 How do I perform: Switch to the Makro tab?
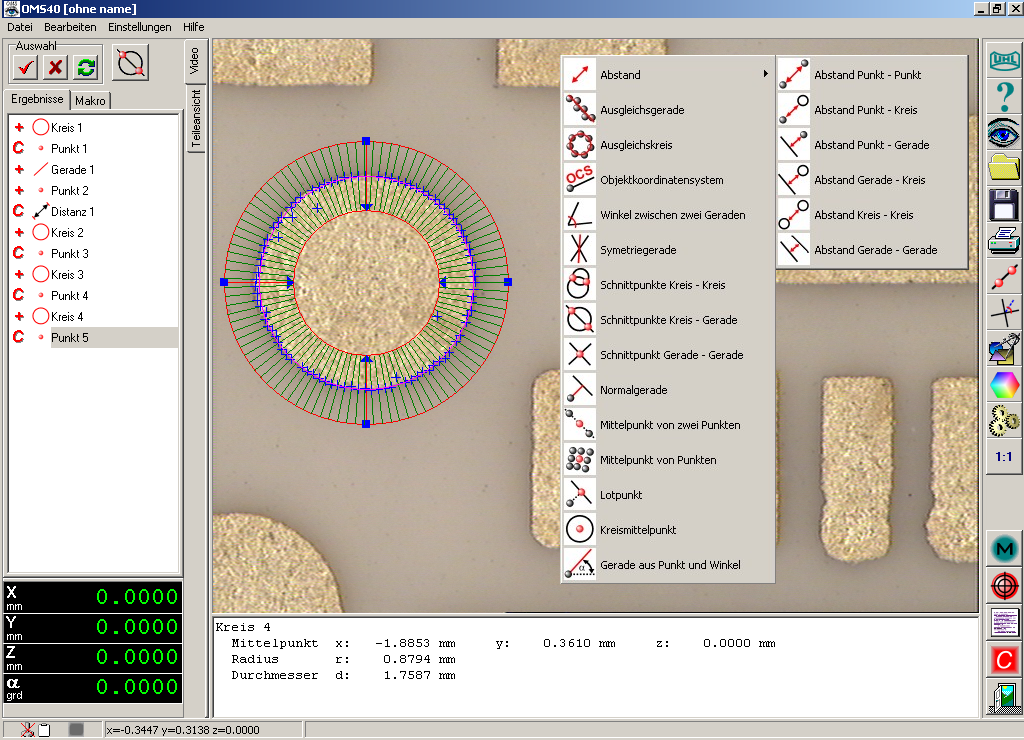click(90, 101)
